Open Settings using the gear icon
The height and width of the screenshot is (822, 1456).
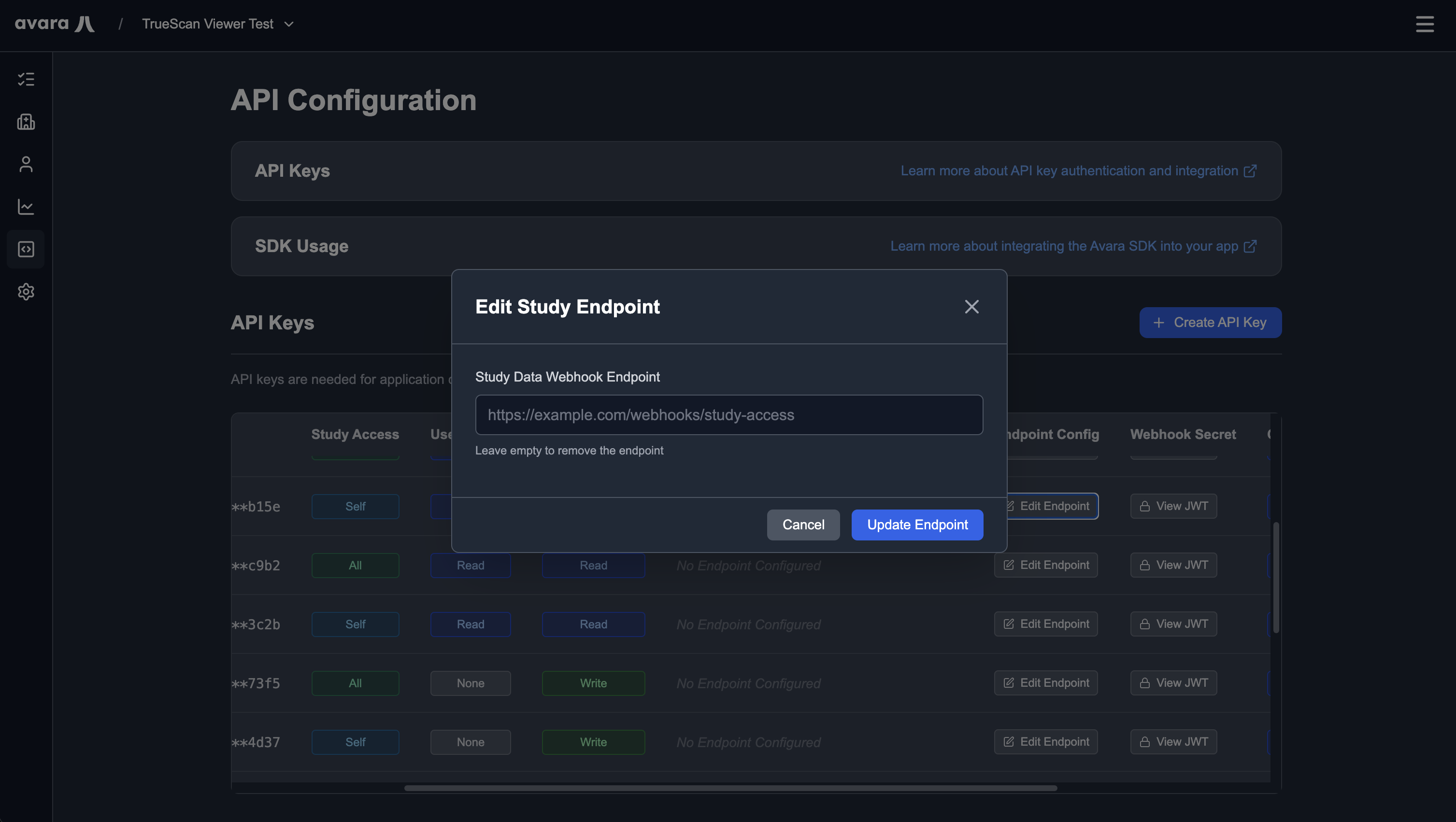[26, 292]
